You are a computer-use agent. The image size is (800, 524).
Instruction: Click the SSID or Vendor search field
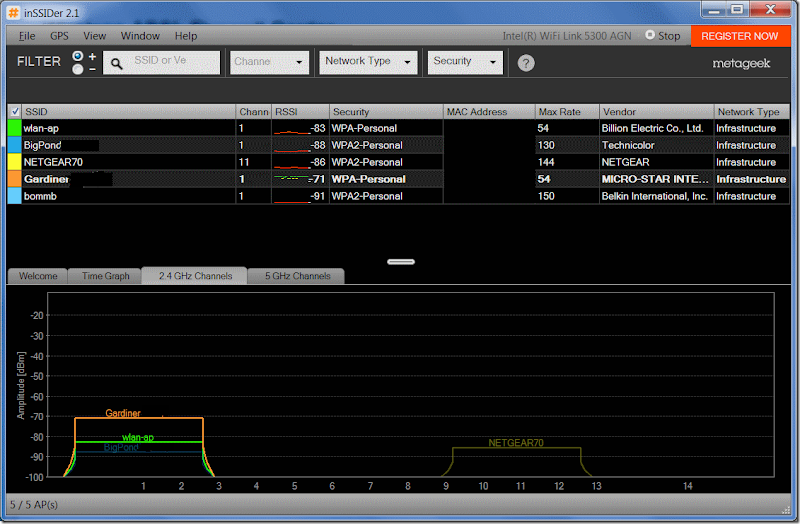[x=161, y=62]
